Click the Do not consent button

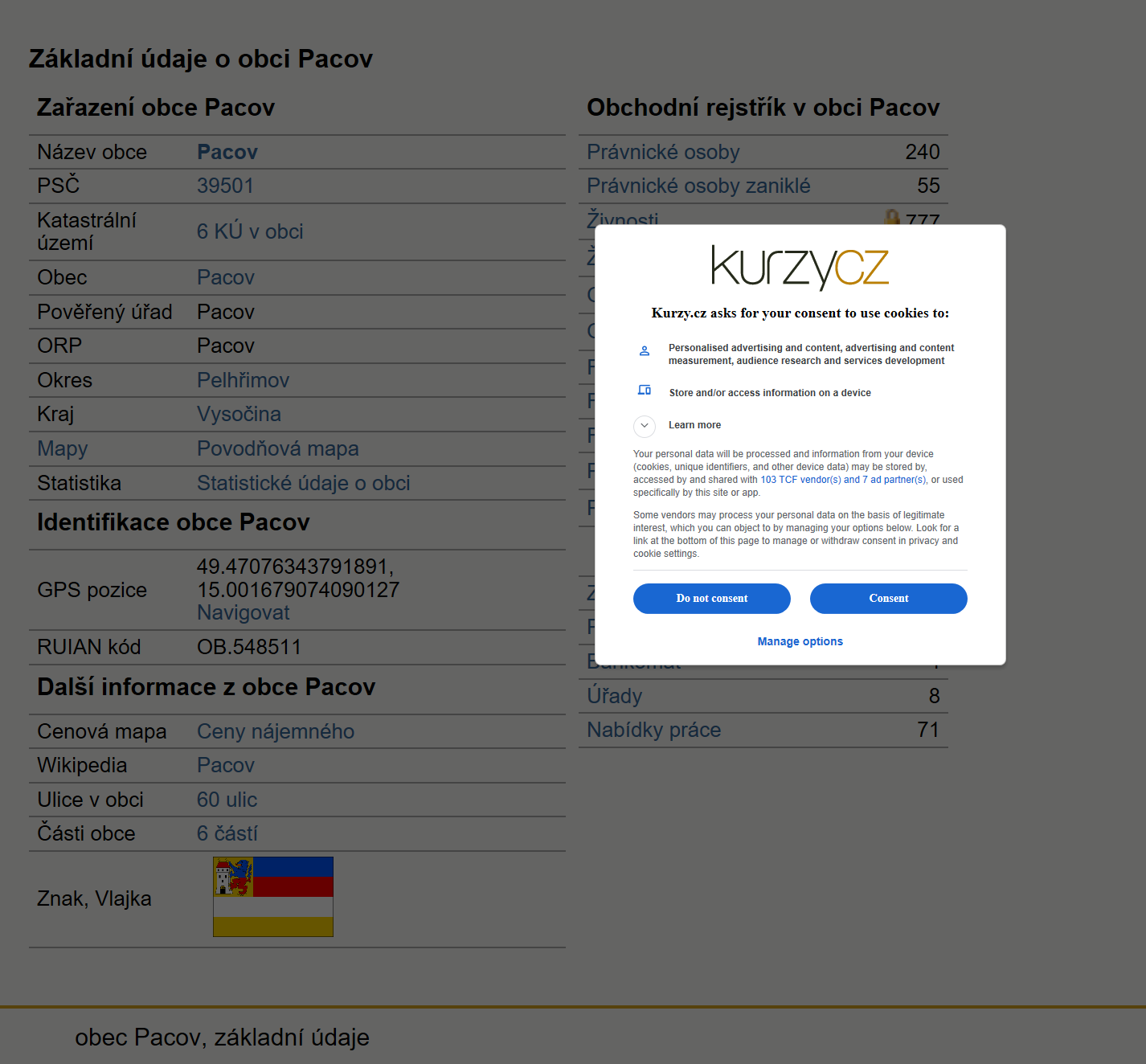(711, 599)
